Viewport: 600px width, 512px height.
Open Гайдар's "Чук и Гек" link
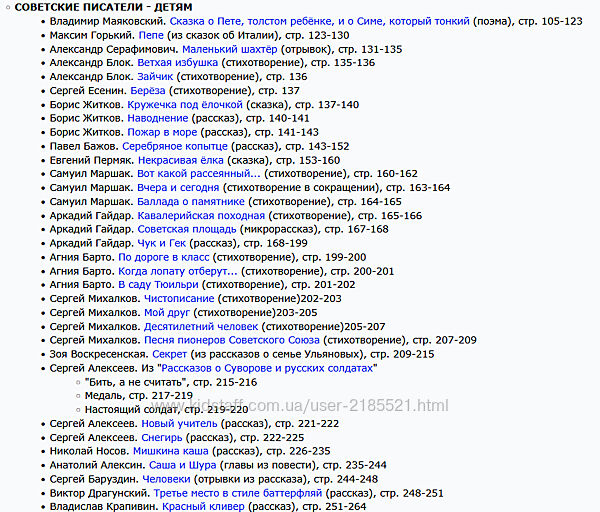[163, 243]
